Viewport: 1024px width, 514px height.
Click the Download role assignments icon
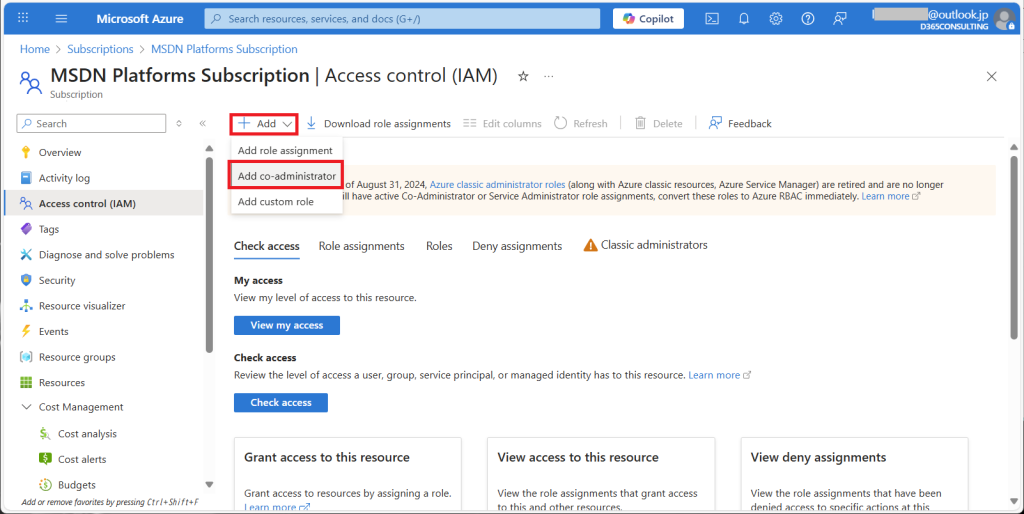click(312, 123)
